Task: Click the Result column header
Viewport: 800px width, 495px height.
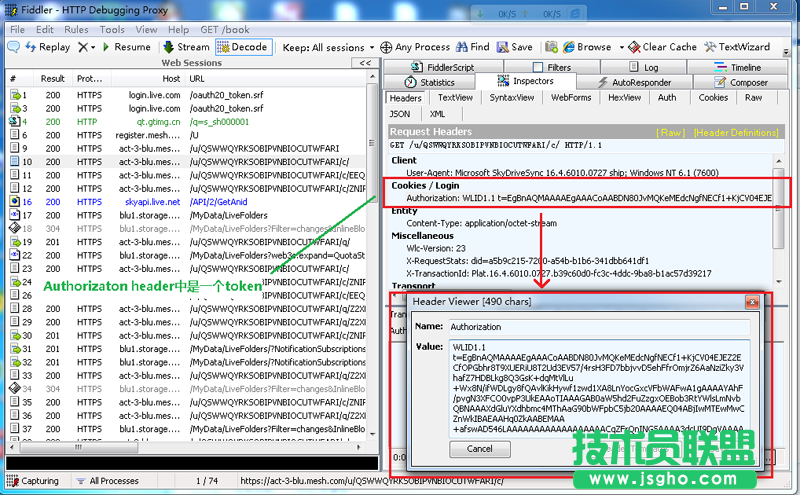Action: [x=53, y=79]
